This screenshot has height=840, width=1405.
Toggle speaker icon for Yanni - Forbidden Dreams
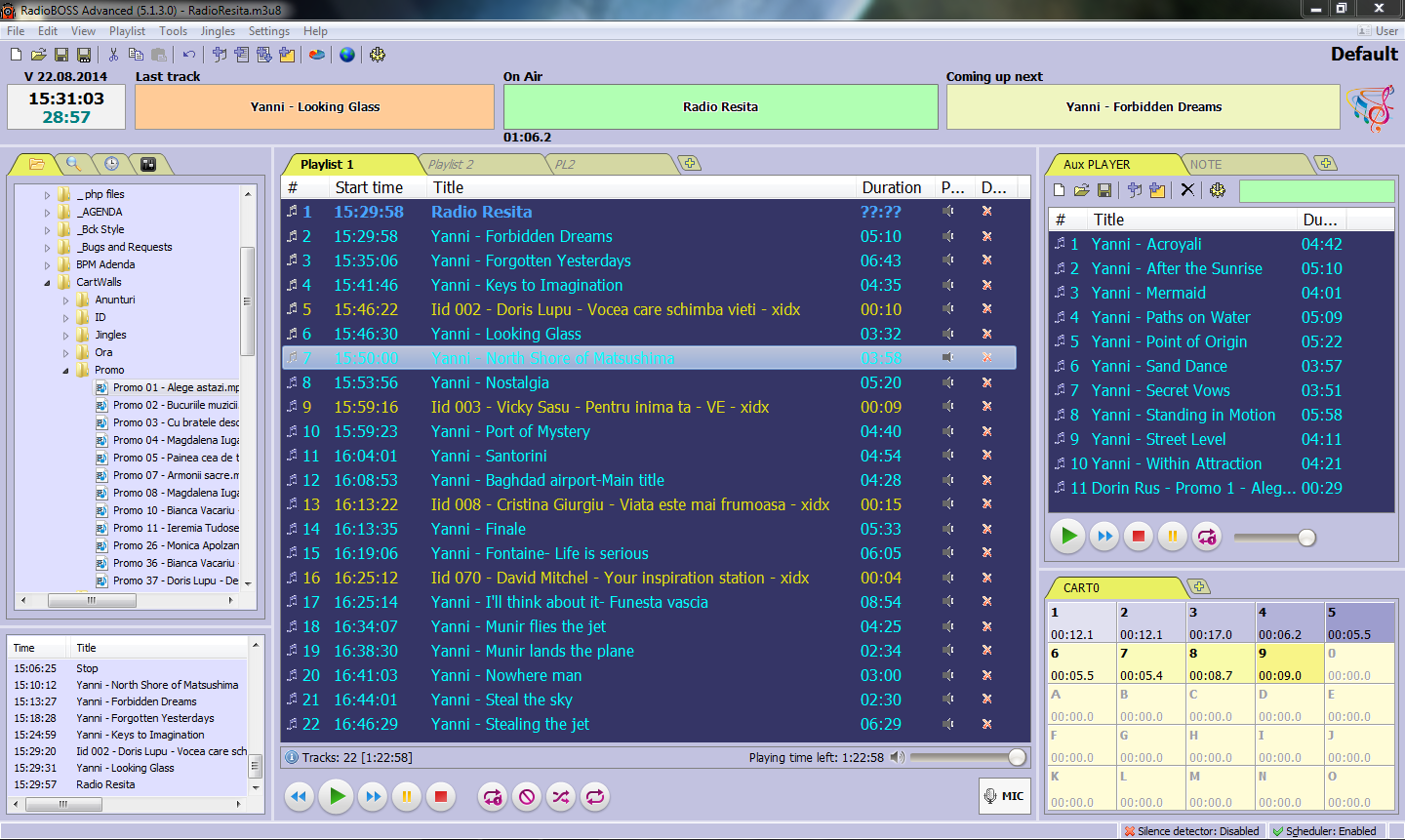coord(948,235)
